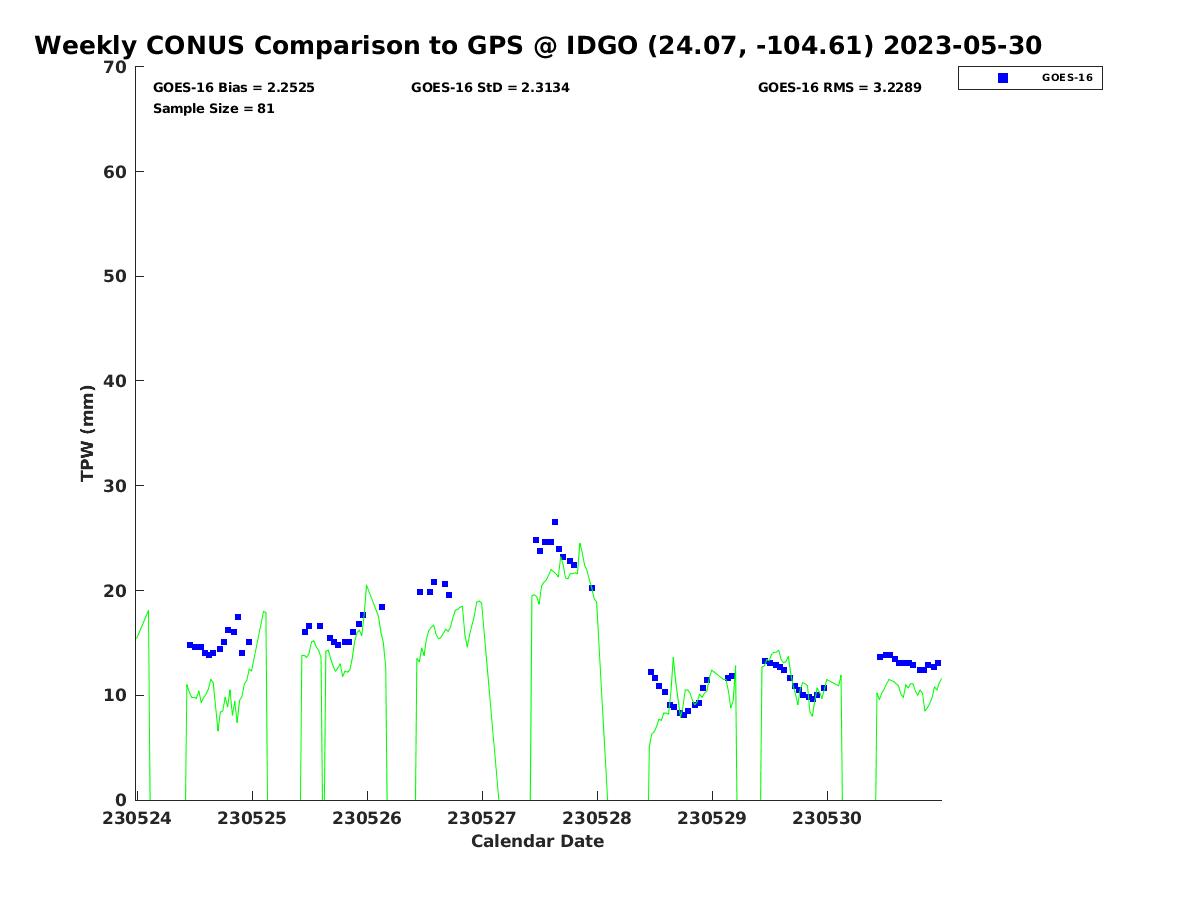Click the 230529 x-axis tick label
Image resolution: width=1200 pixels, height=900 pixels.
[712, 818]
